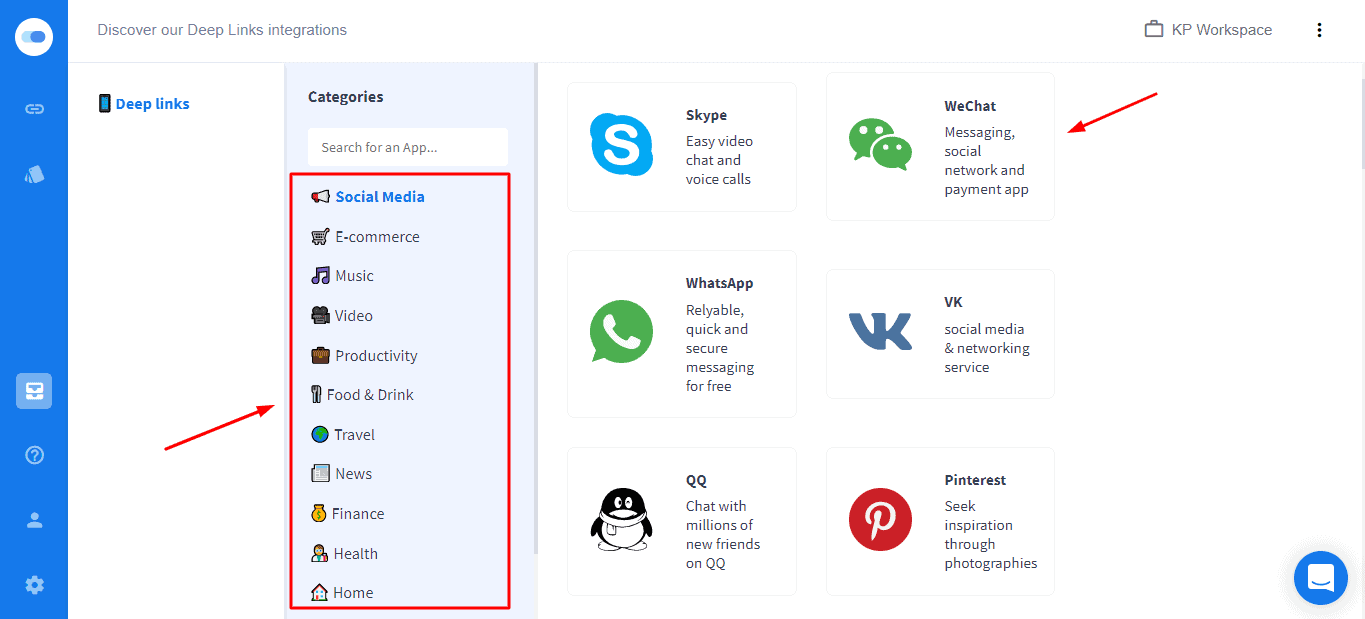This screenshot has height=619, width=1365.
Task: Click the user profile sidebar icon
Action: (34, 520)
